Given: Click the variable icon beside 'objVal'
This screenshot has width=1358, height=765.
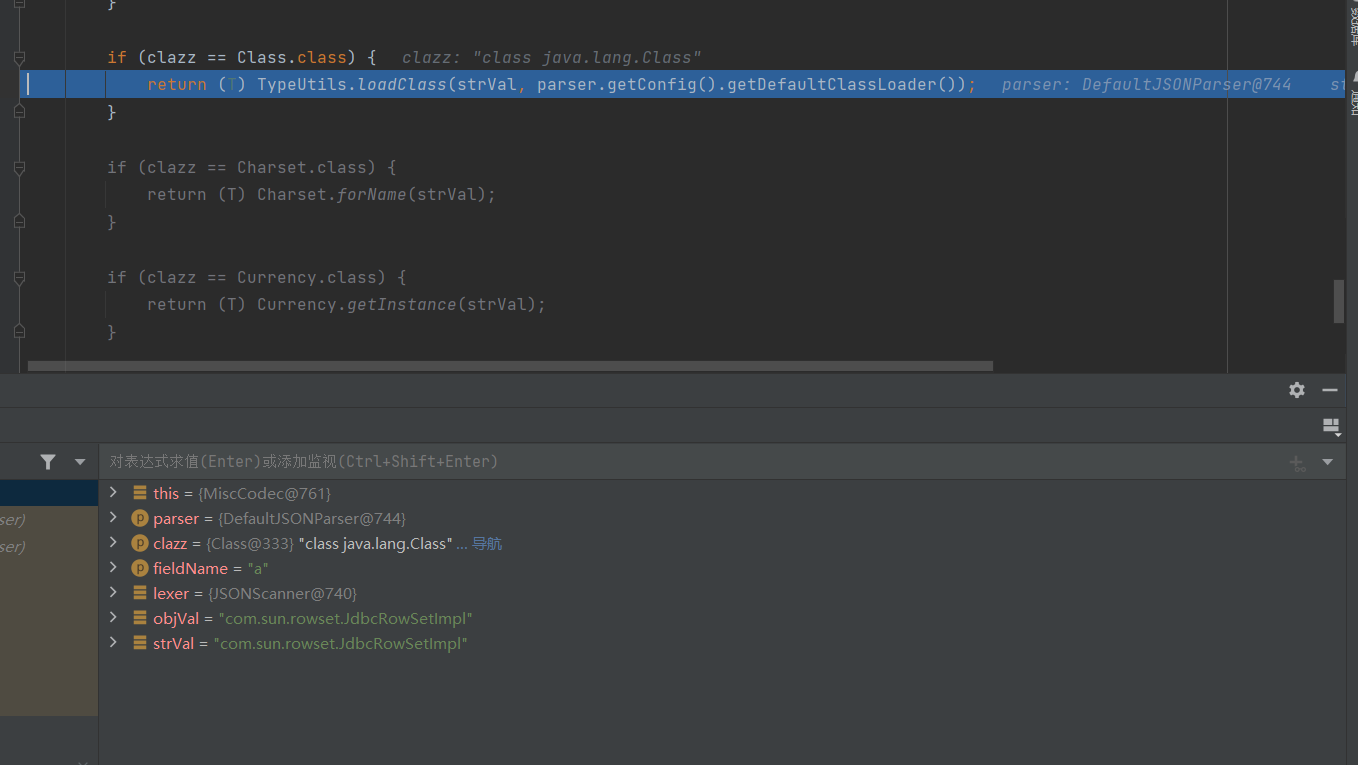Looking at the screenshot, I should [x=140, y=618].
